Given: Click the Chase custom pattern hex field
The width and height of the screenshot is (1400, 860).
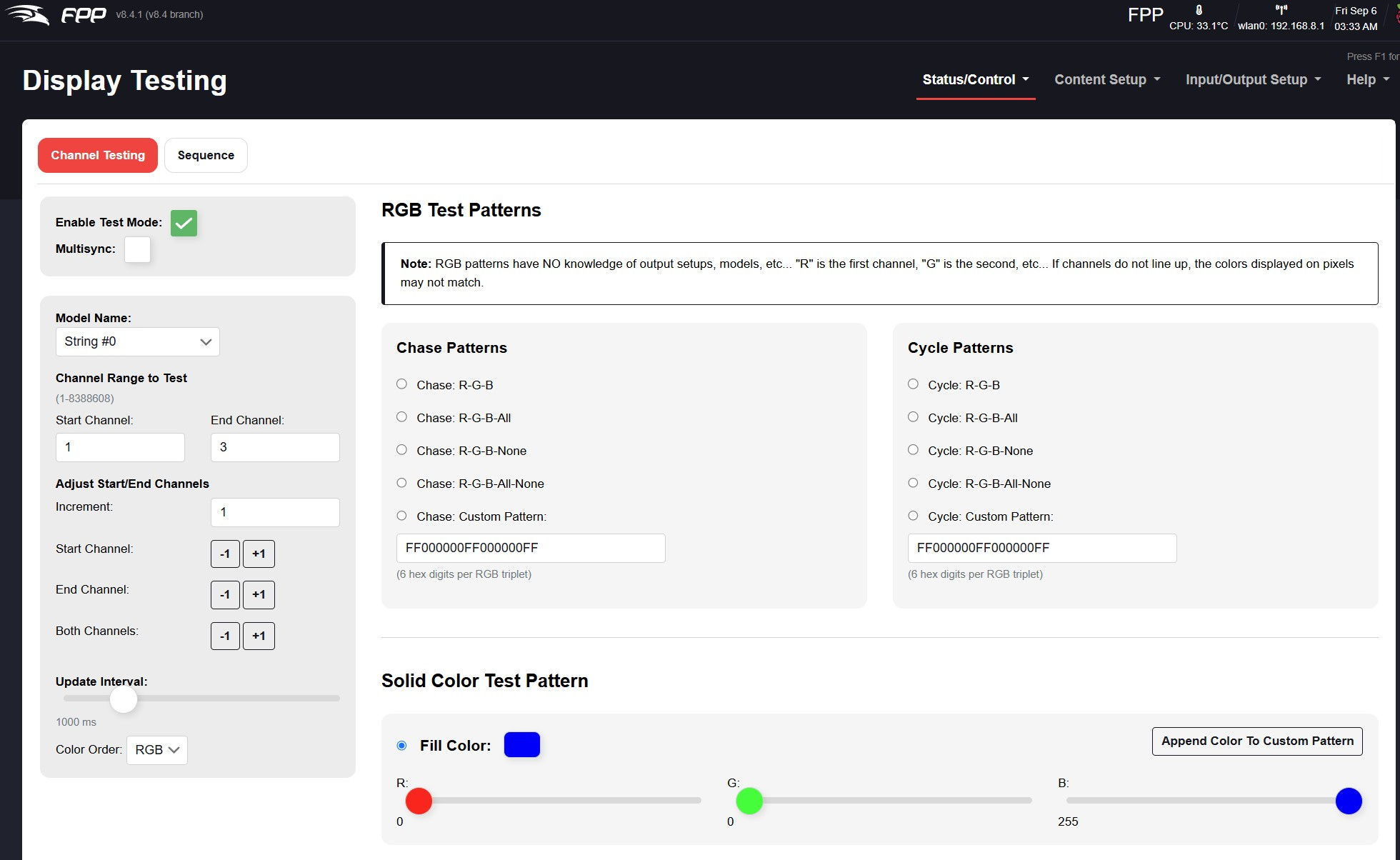Looking at the screenshot, I should [x=530, y=548].
